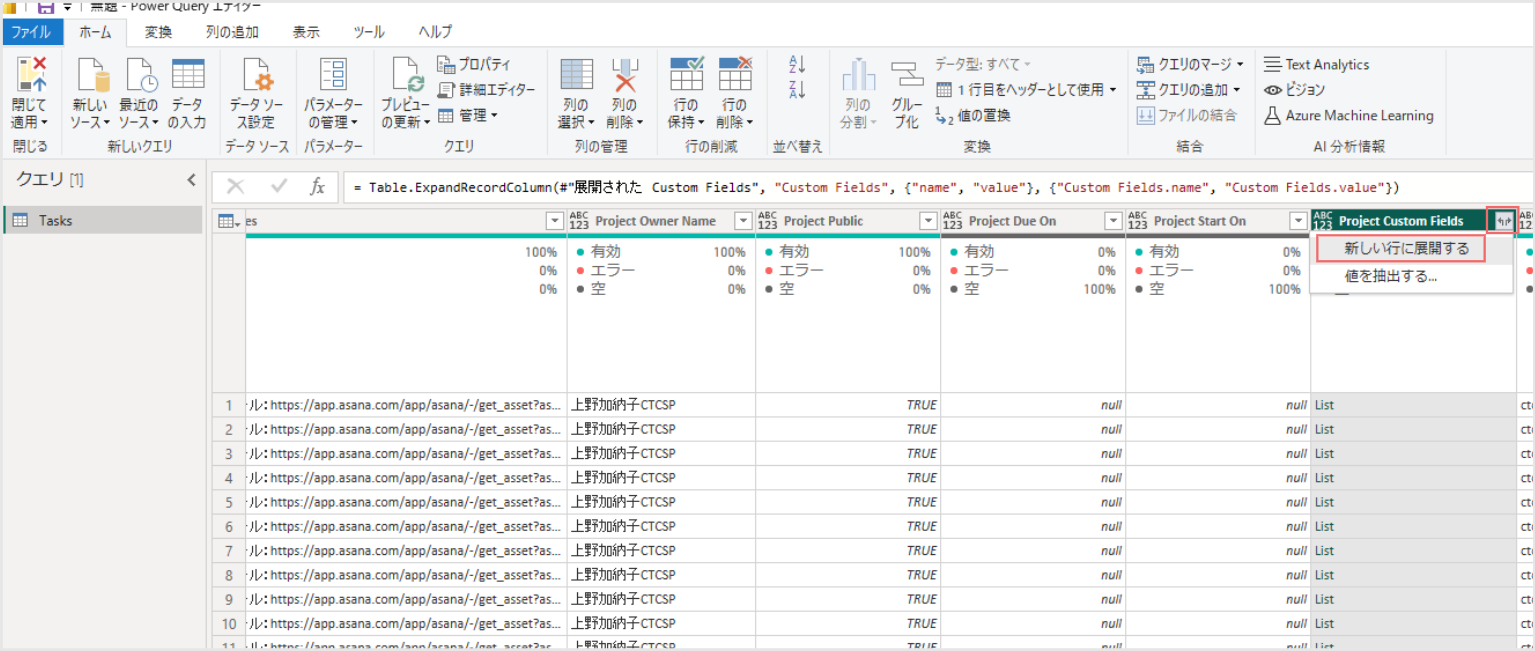
Task: Sort ascending with the A-Z icon
Action: pyautogui.click(x=797, y=65)
